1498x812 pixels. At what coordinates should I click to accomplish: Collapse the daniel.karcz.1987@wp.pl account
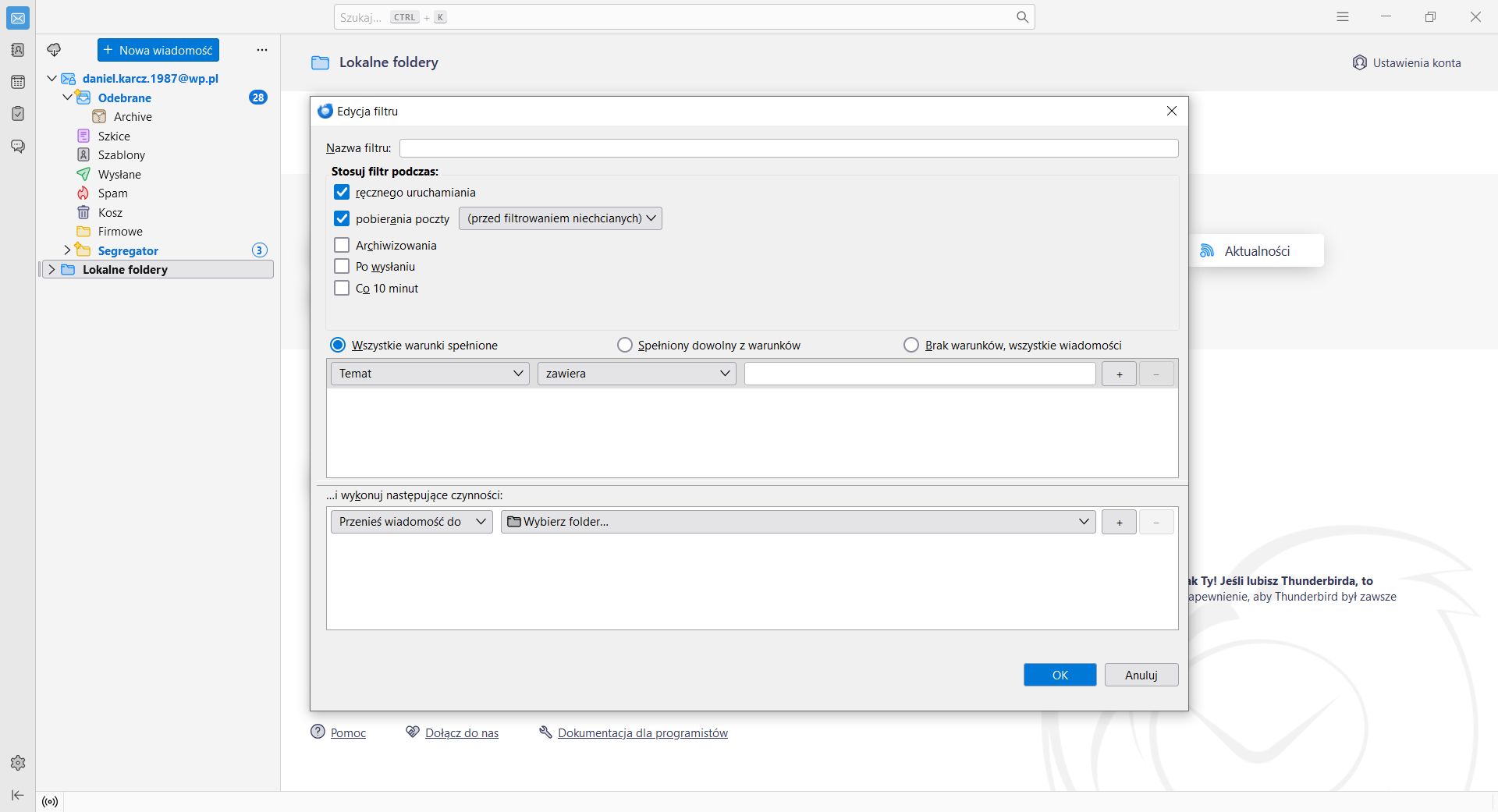[52, 78]
